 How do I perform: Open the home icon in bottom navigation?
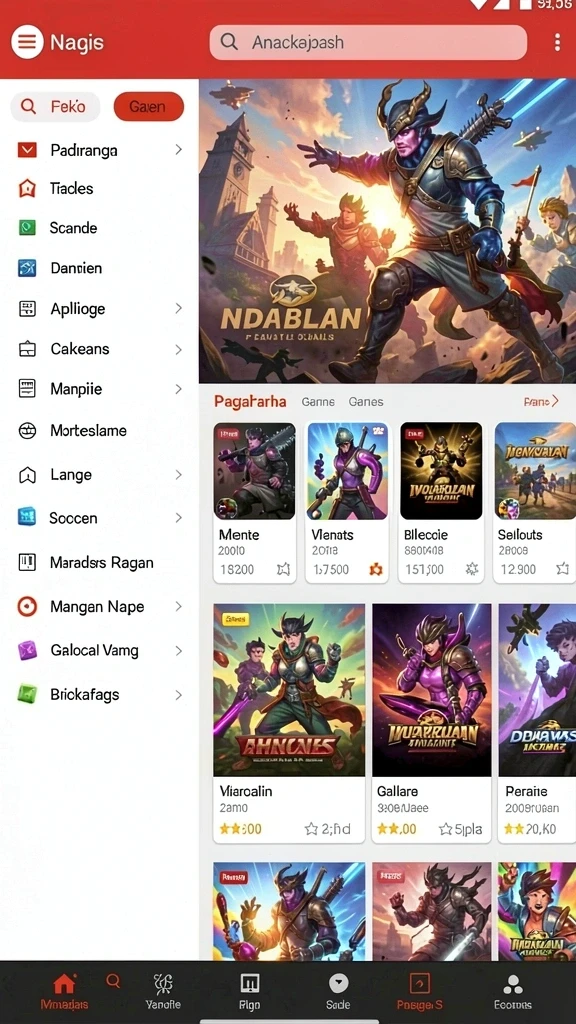click(x=64, y=983)
